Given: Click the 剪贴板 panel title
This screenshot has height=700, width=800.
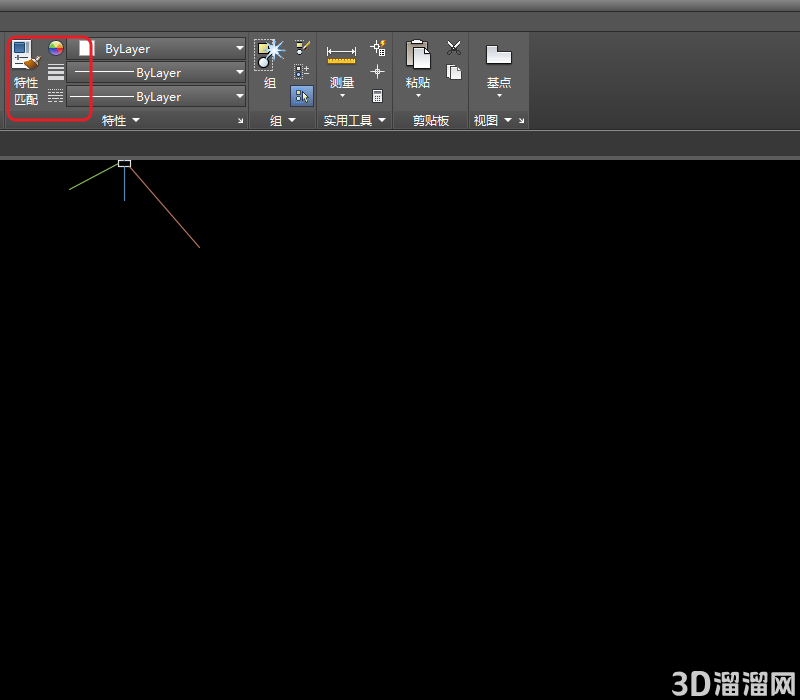Looking at the screenshot, I should 431,120.
